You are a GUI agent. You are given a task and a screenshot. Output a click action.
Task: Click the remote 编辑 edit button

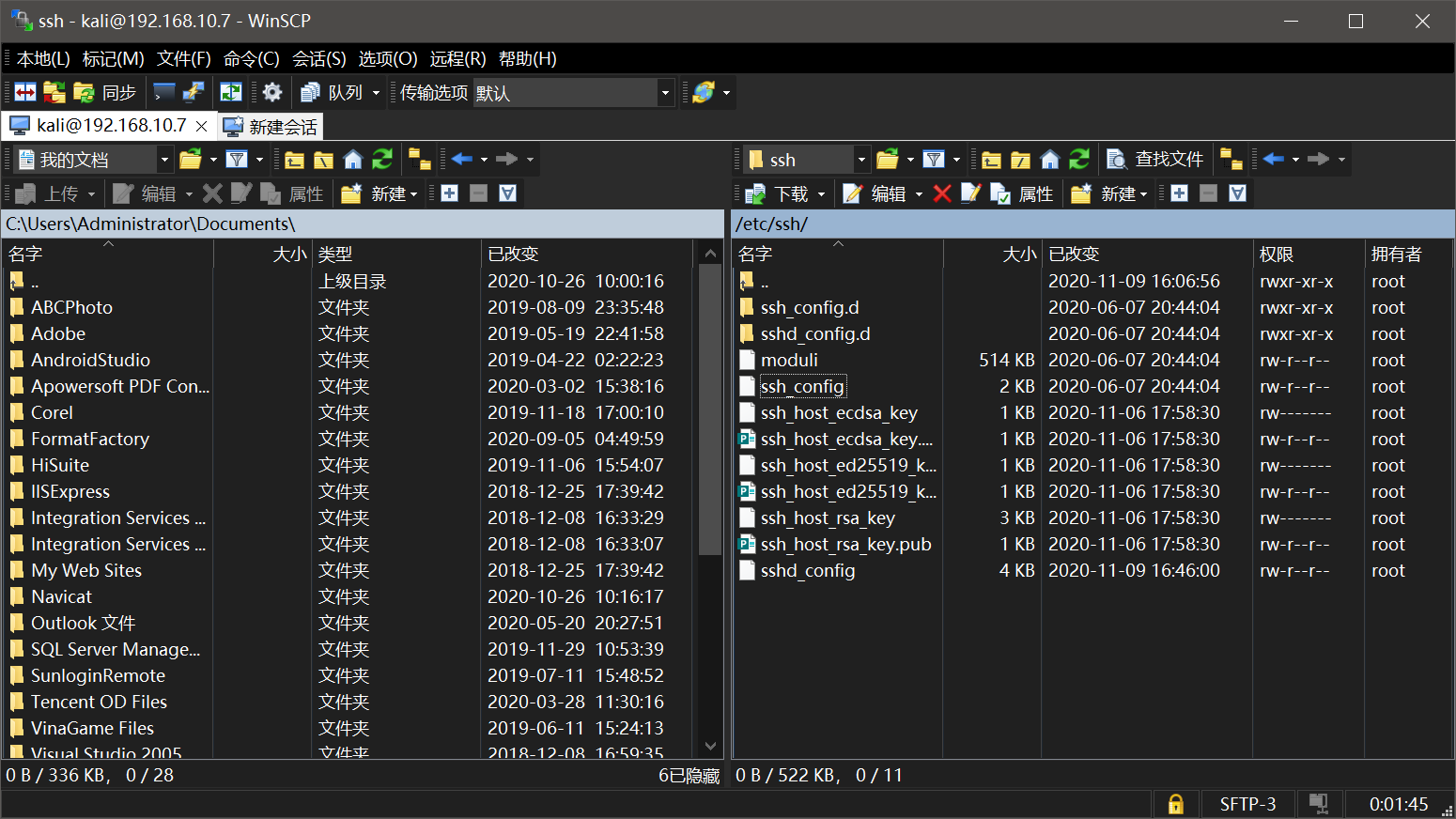(875, 193)
